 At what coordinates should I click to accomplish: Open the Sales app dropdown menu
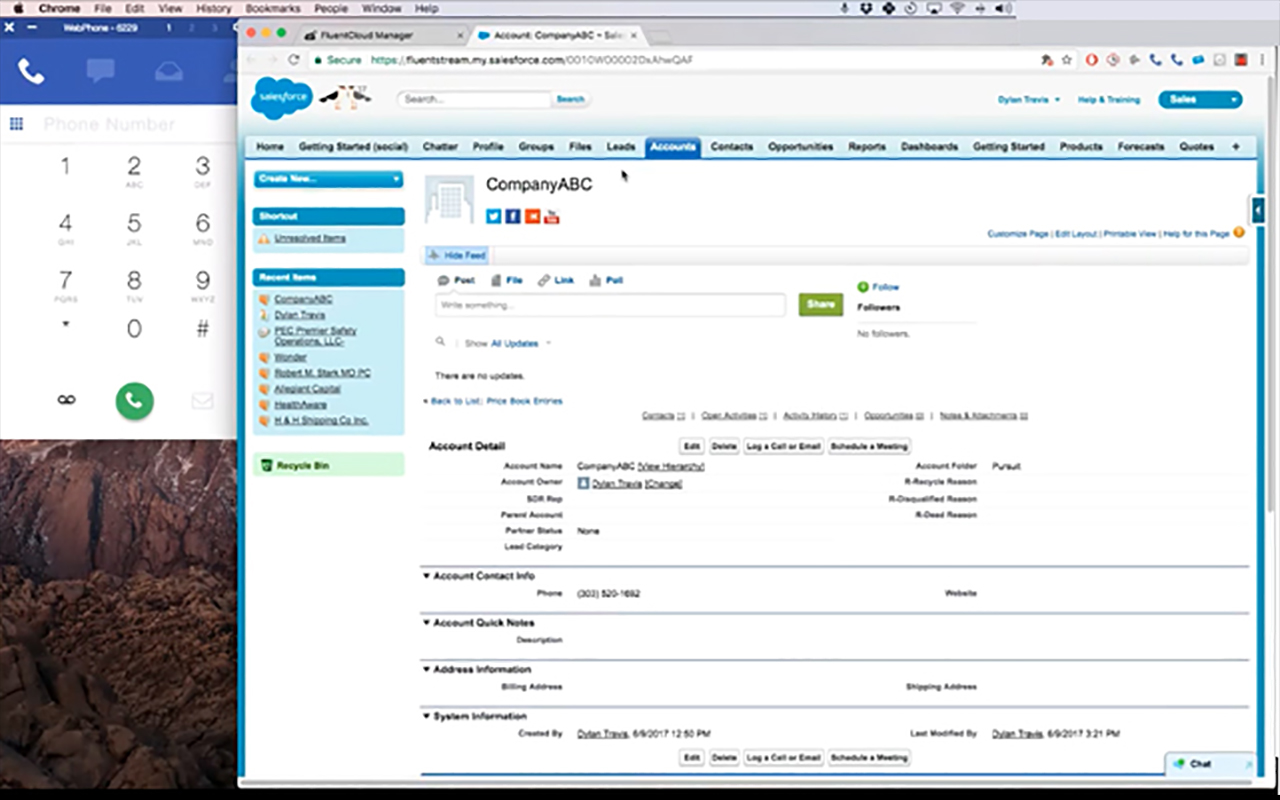click(x=1200, y=99)
